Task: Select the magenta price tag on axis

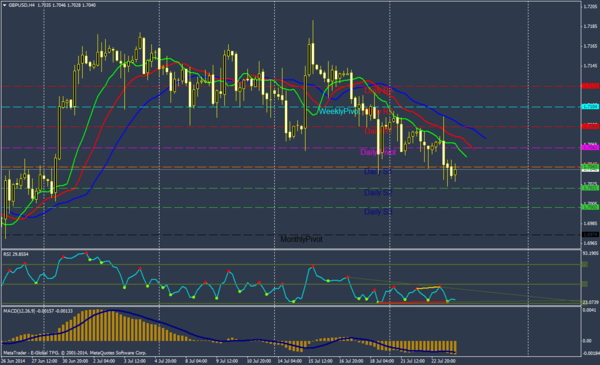Action: (x=590, y=147)
